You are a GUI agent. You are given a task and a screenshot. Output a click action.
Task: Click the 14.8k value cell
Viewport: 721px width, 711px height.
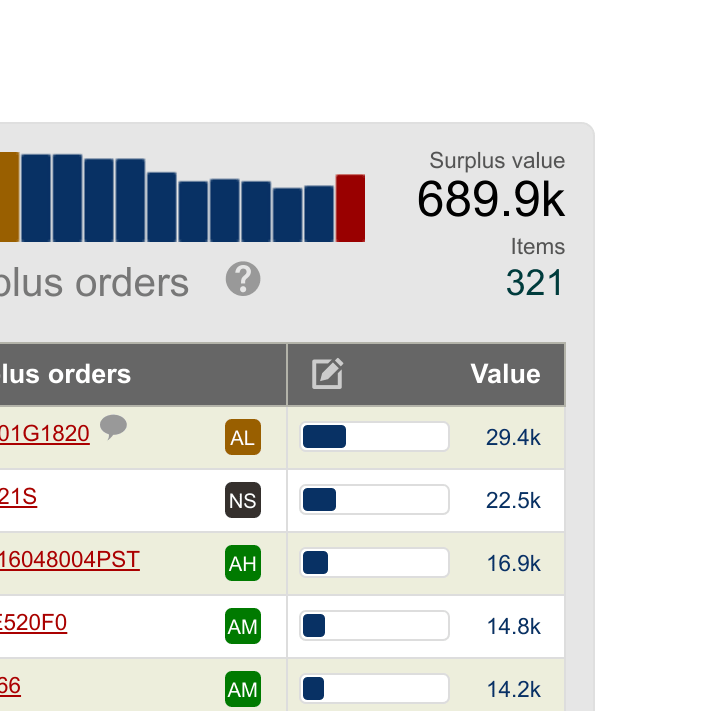click(x=513, y=626)
